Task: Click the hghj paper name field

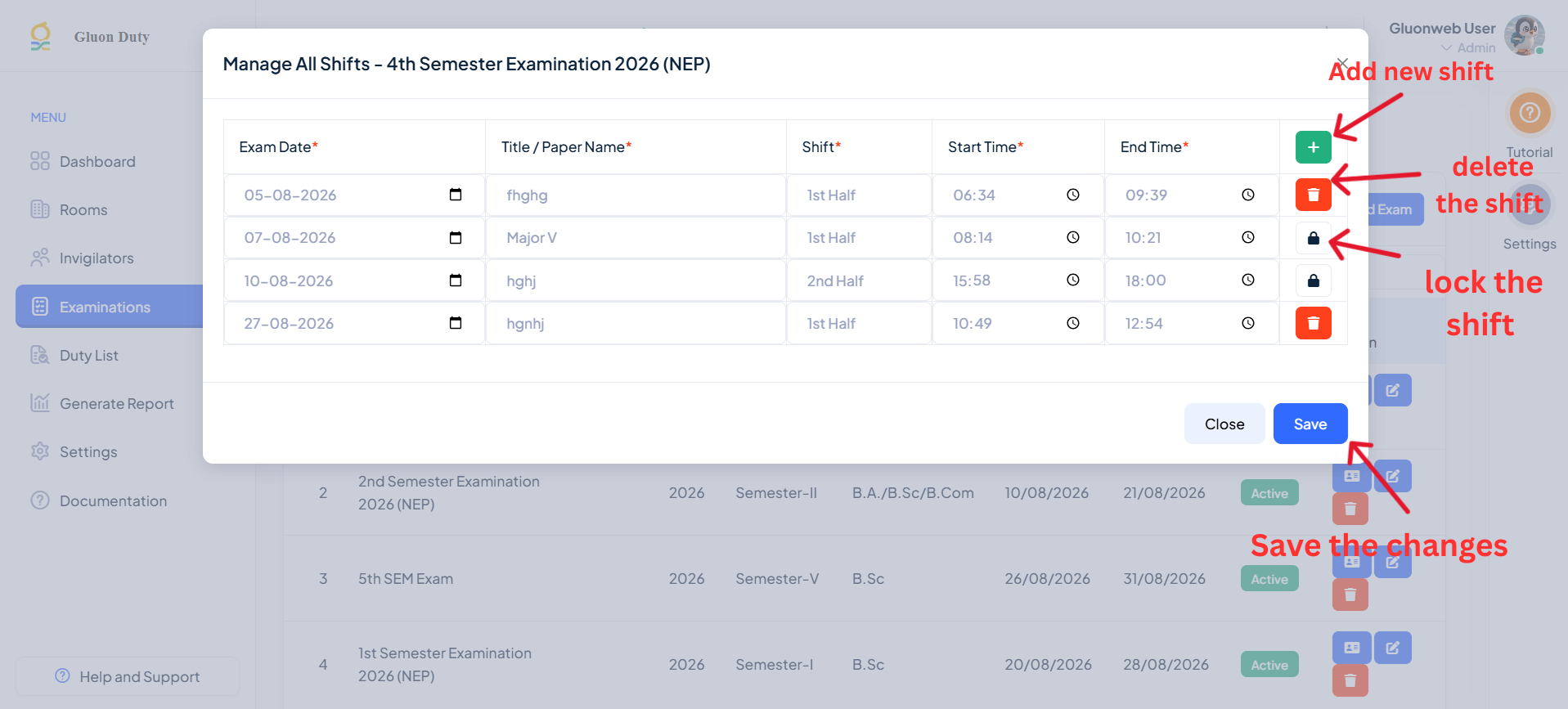Action: coord(636,280)
